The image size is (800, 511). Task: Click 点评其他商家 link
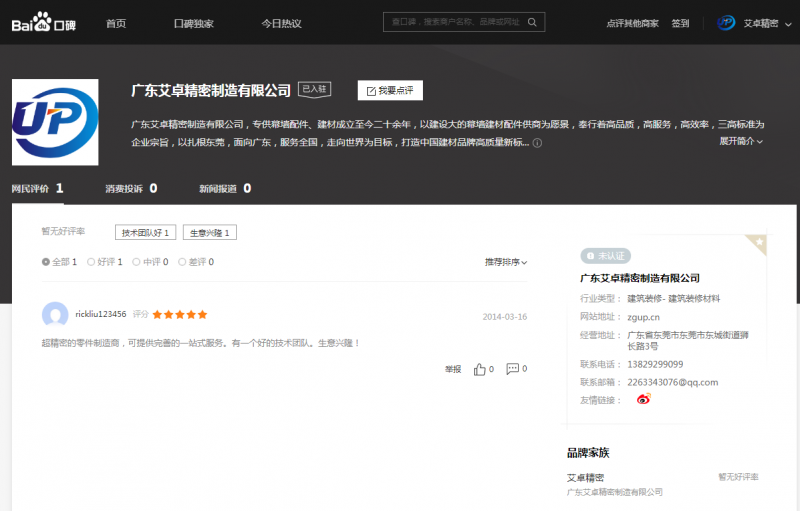click(x=632, y=23)
